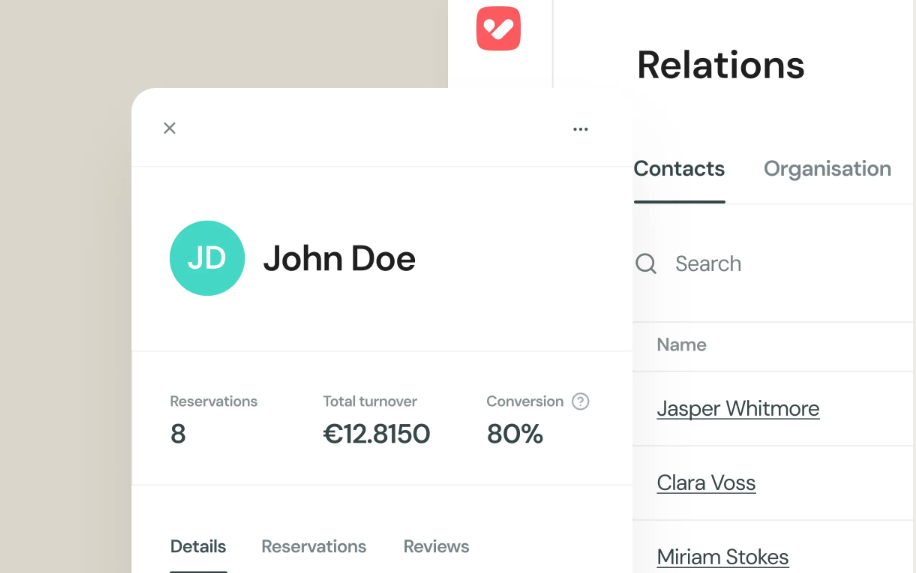The width and height of the screenshot is (916, 573).
Task: Select the Details tab
Action: point(198,547)
